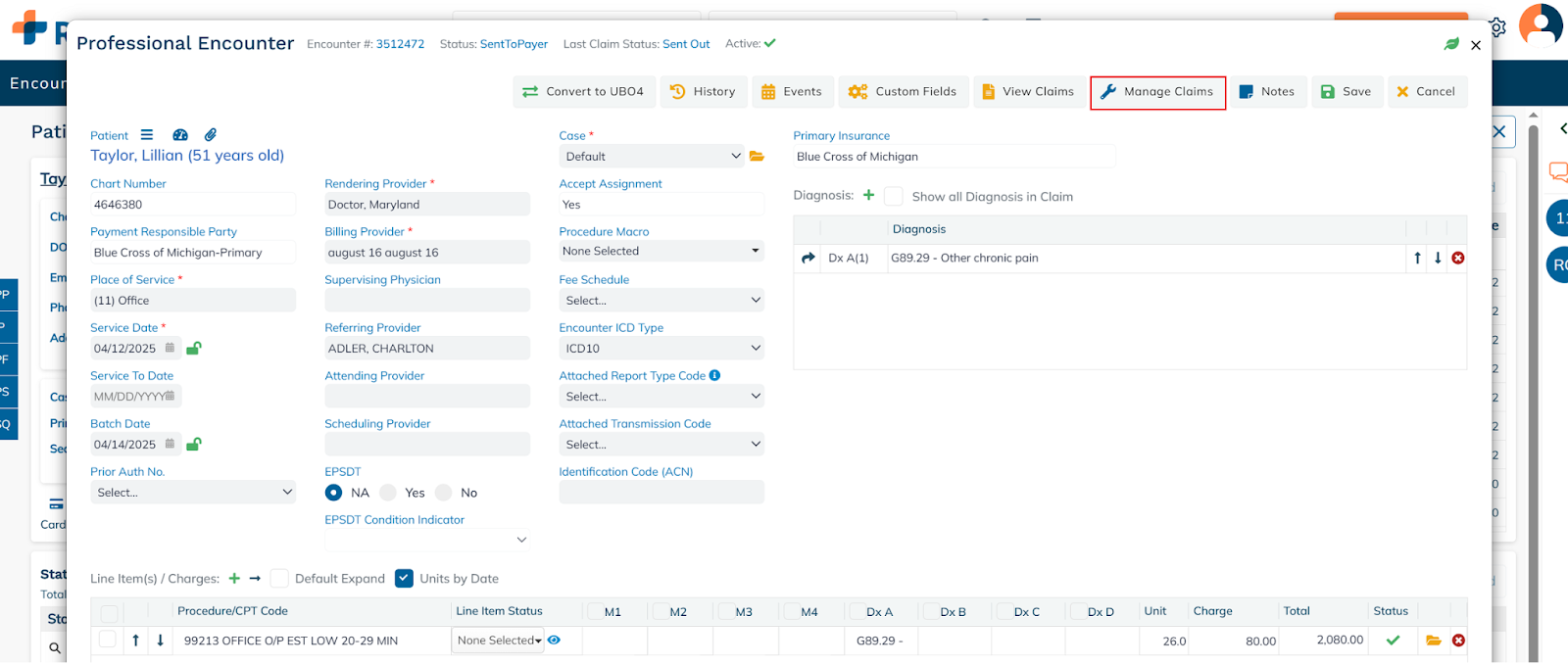Move diagnosis G89.29 down with arrow
The height and width of the screenshot is (665, 1568).
click(1438, 259)
